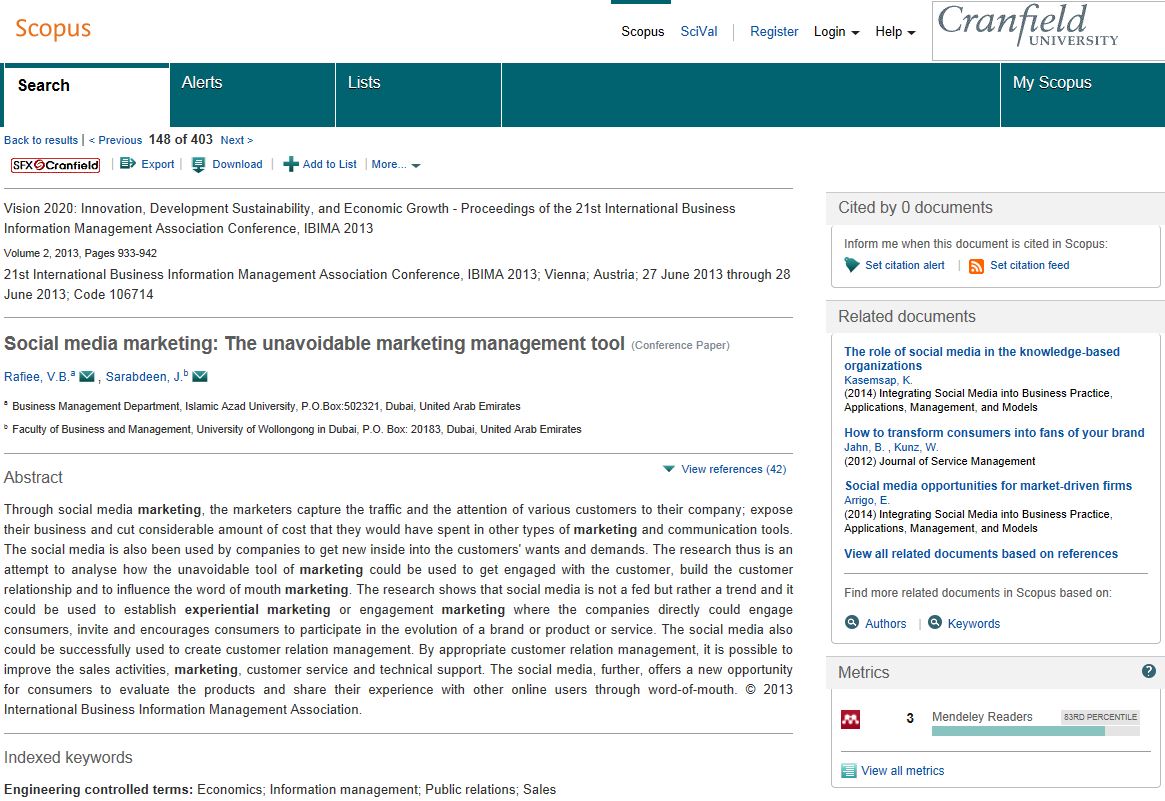This screenshot has width=1165, height=801.
Task: Click Back to results link
Action: [x=41, y=140]
